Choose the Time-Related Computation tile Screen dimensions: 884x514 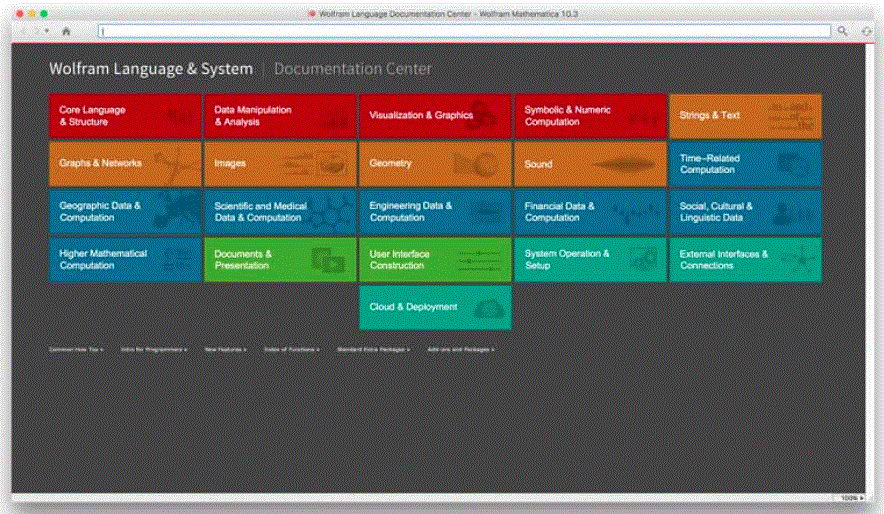pyautogui.click(x=745, y=164)
